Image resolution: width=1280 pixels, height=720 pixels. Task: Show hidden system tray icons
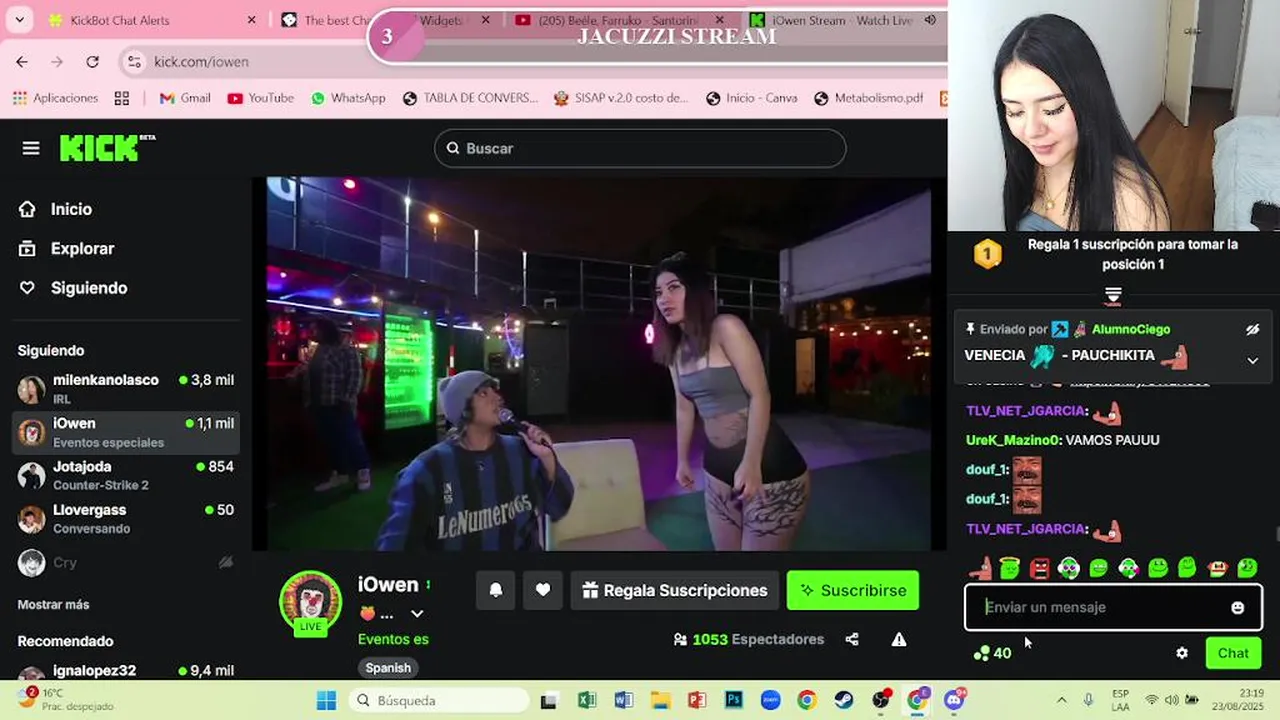[1061, 700]
